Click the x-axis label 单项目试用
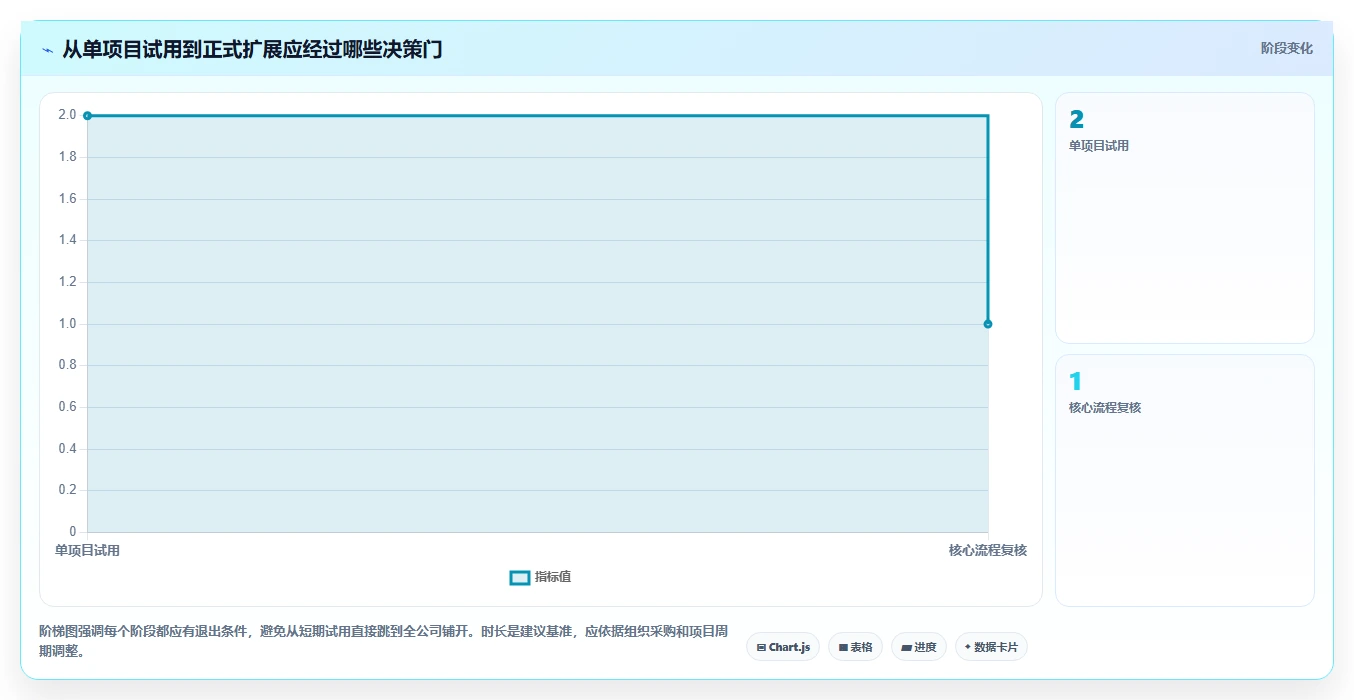This screenshot has height=700, width=1354. [x=87, y=550]
